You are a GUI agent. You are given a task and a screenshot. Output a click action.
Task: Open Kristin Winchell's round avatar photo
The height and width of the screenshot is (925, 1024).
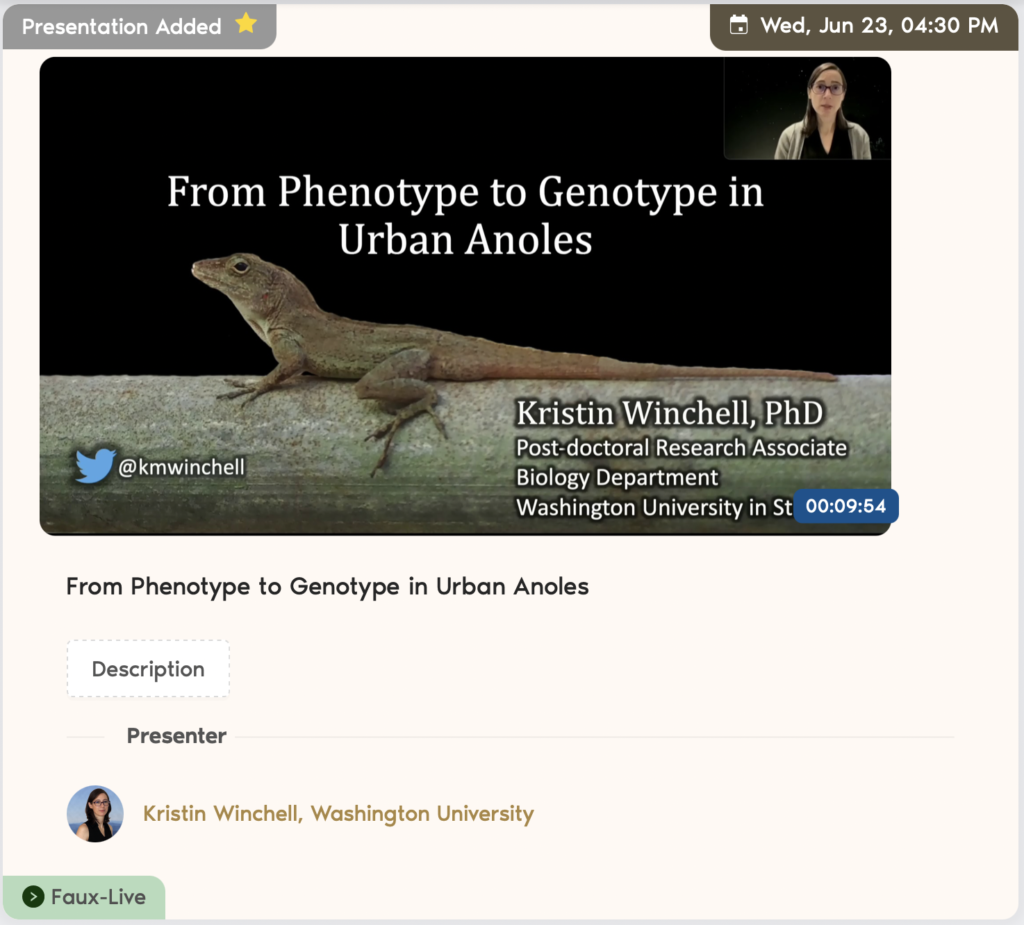pos(95,814)
